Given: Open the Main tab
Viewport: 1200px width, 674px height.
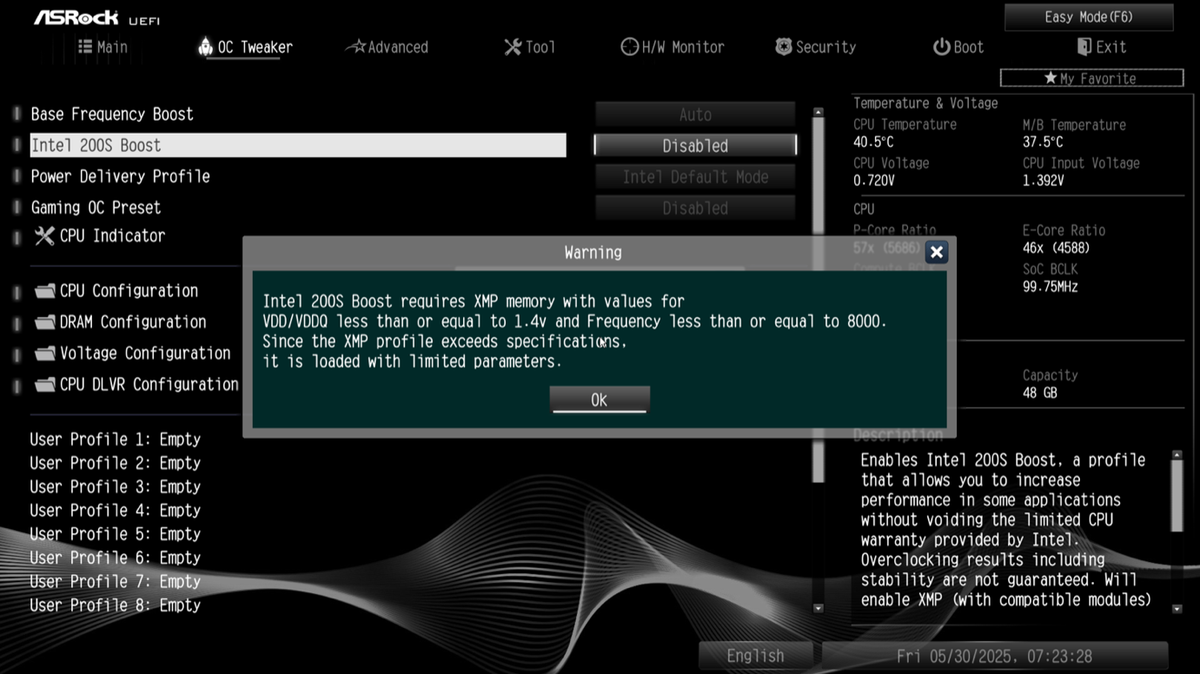Looking at the screenshot, I should [x=103, y=47].
